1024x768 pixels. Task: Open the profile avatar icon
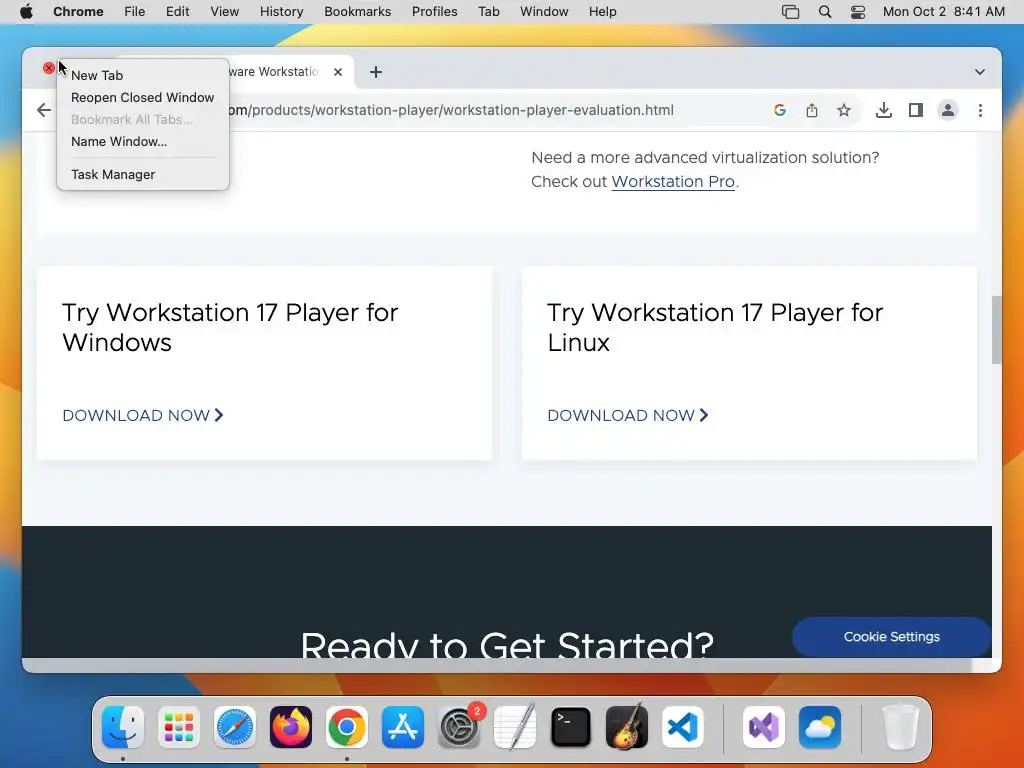pos(948,110)
